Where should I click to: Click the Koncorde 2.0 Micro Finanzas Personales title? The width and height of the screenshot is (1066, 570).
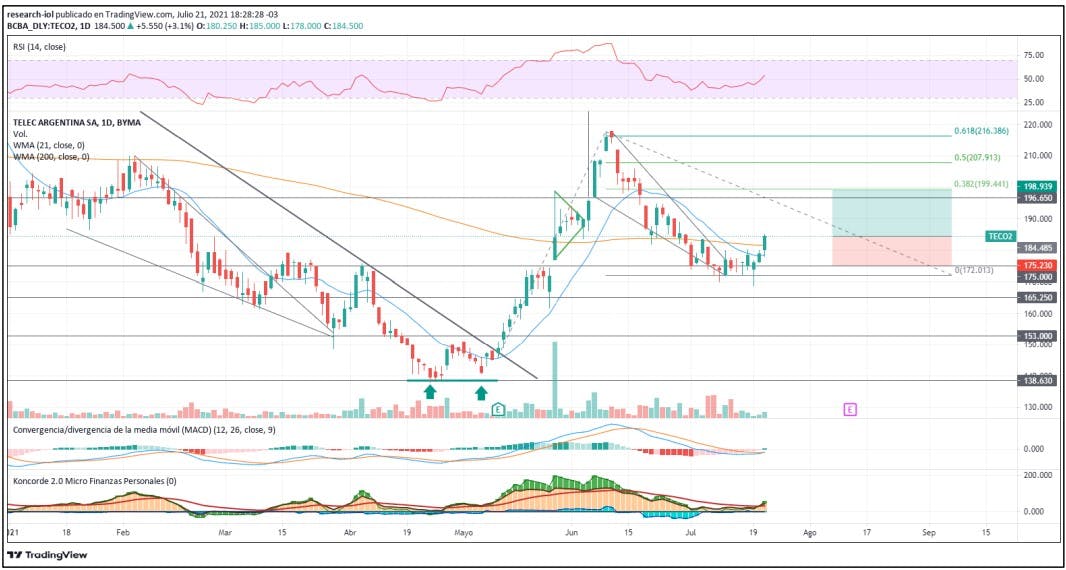(94, 481)
